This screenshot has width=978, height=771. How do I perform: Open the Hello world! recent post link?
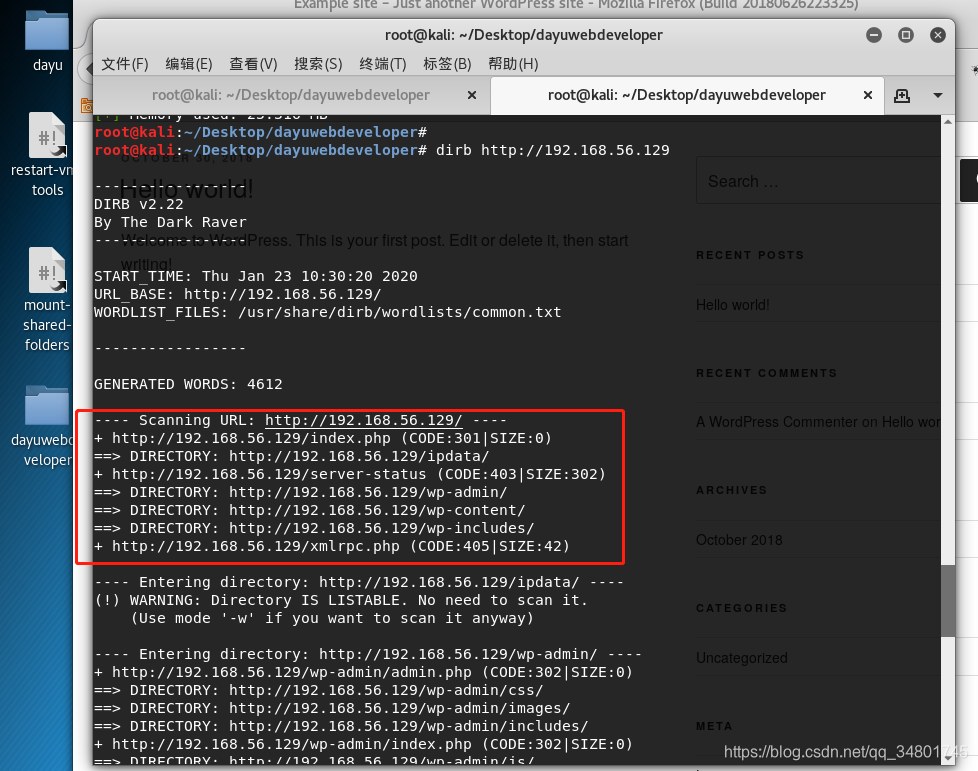coord(732,305)
